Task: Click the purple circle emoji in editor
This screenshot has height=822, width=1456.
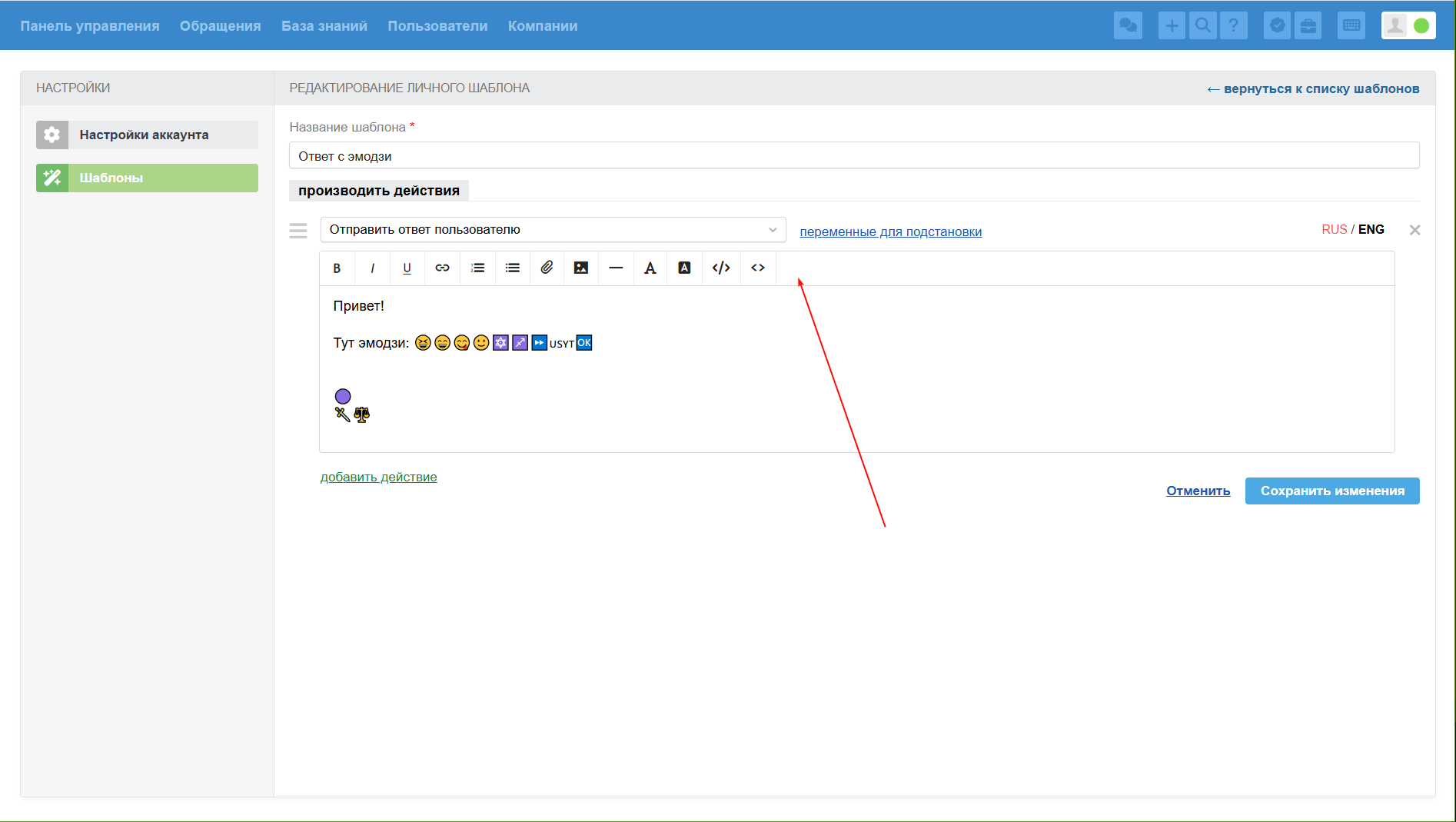Action: [343, 396]
